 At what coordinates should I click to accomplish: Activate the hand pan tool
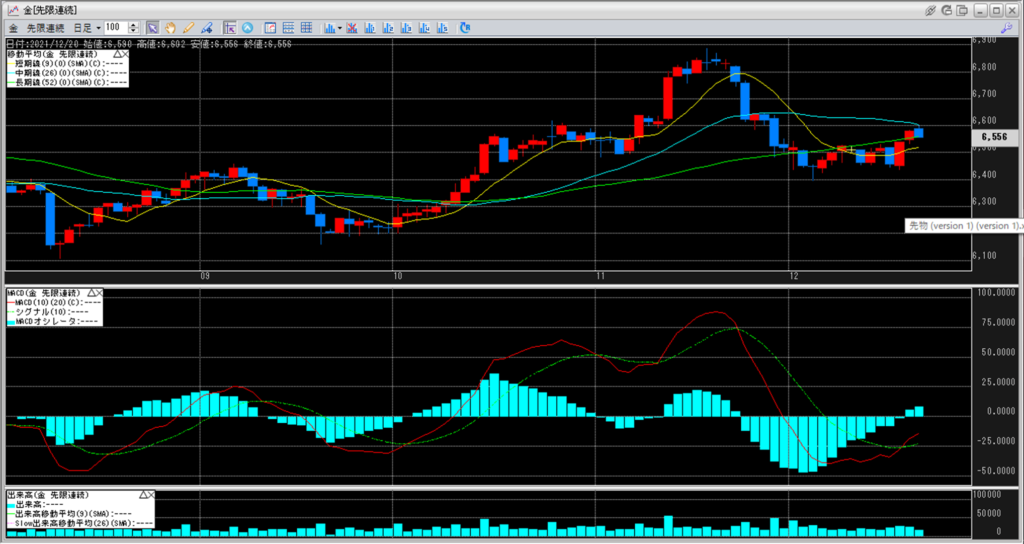pyautogui.click(x=170, y=27)
